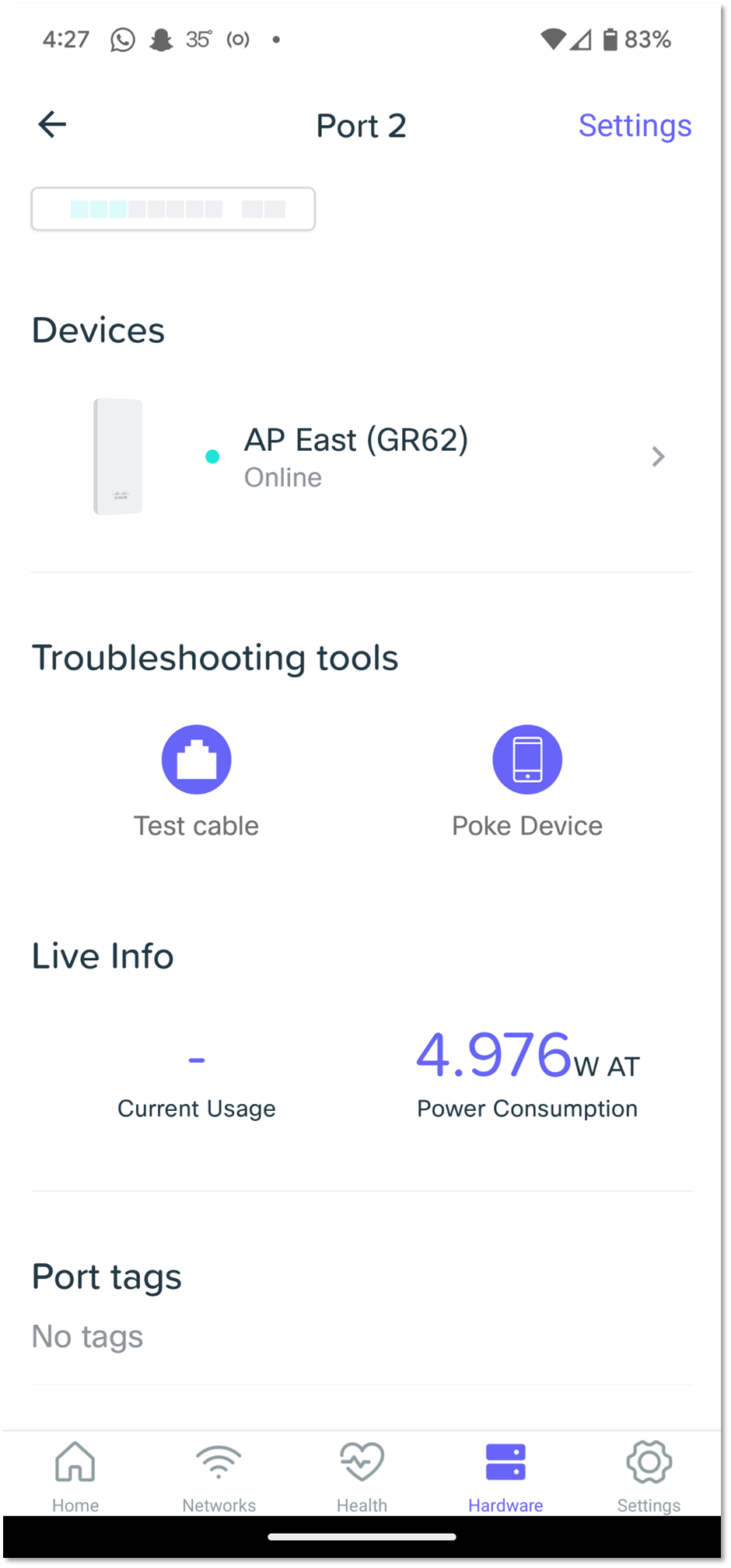The height and width of the screenshot is (1568, 731).
Task: Open the AP East (GR62) device thumbnail
Action: tap(118, 456)
